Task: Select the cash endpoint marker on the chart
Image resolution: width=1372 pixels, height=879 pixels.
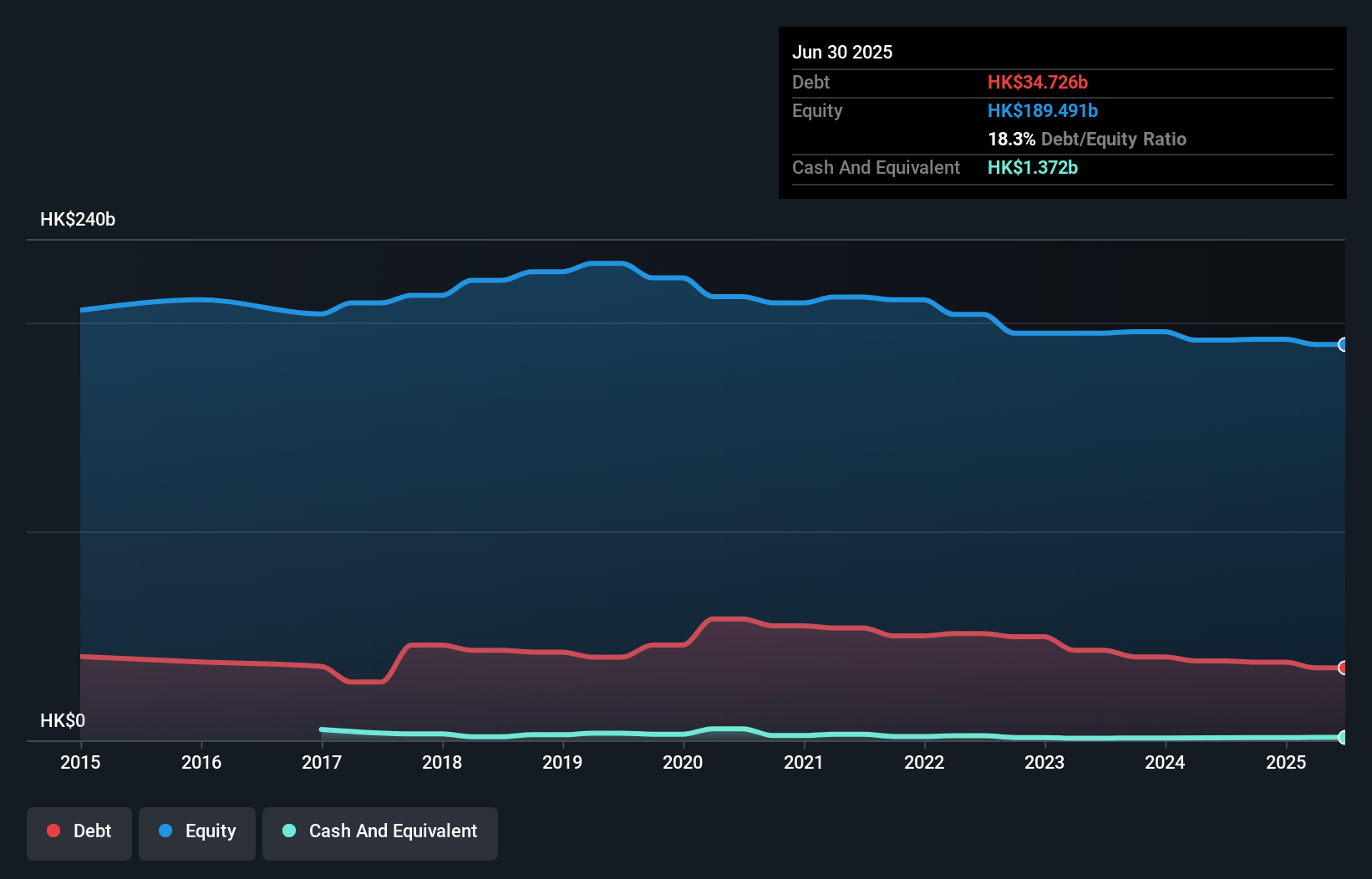Action: click(x=1343, y=738)
